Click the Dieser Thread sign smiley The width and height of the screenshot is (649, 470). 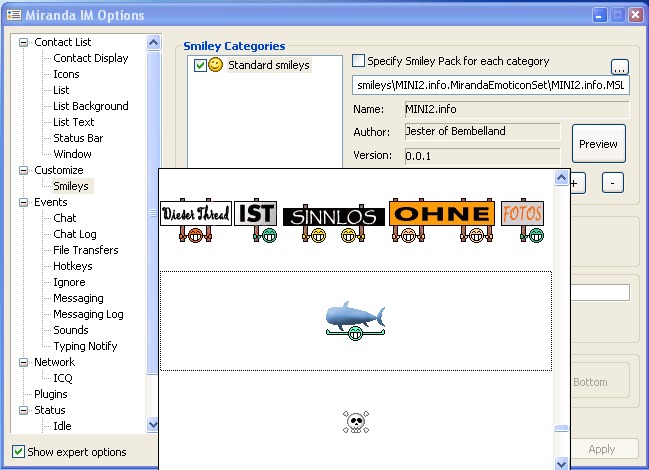coord(195,221)
